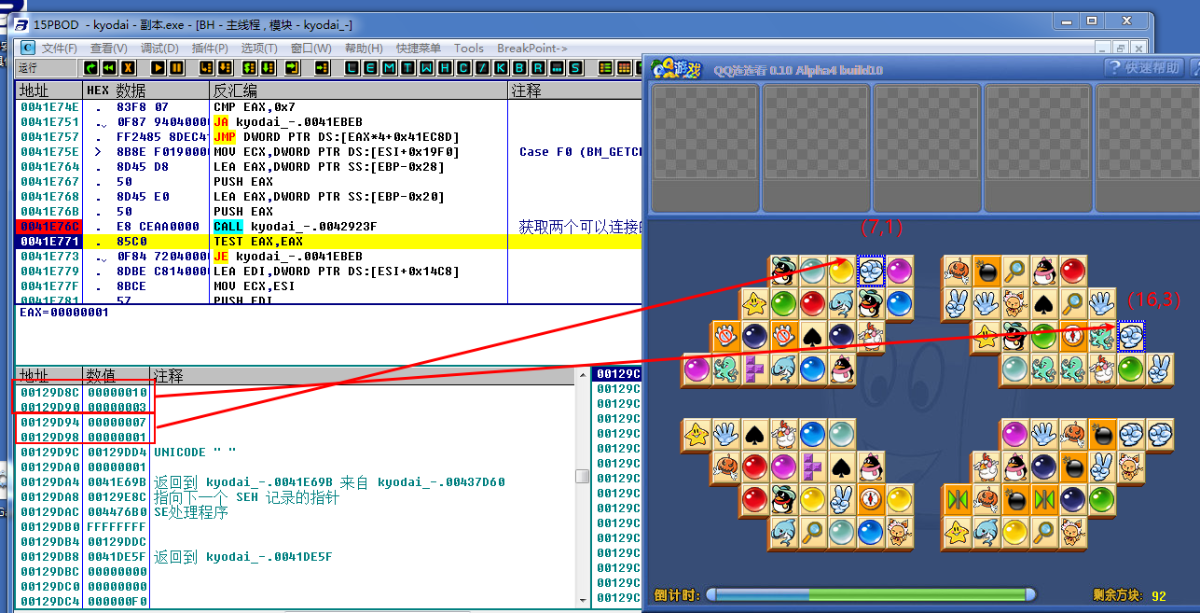Screen dimensions: 1200x613
Task: Pause execution with the pause icon
Action: (x=177, y=68)
